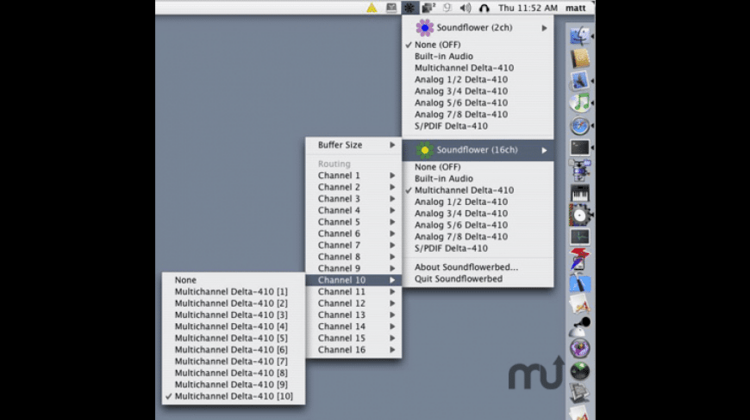Select Multichannel Delta-410 [10] routing option
This screenshot has width=750, height=420.
[x=231, y=397]
